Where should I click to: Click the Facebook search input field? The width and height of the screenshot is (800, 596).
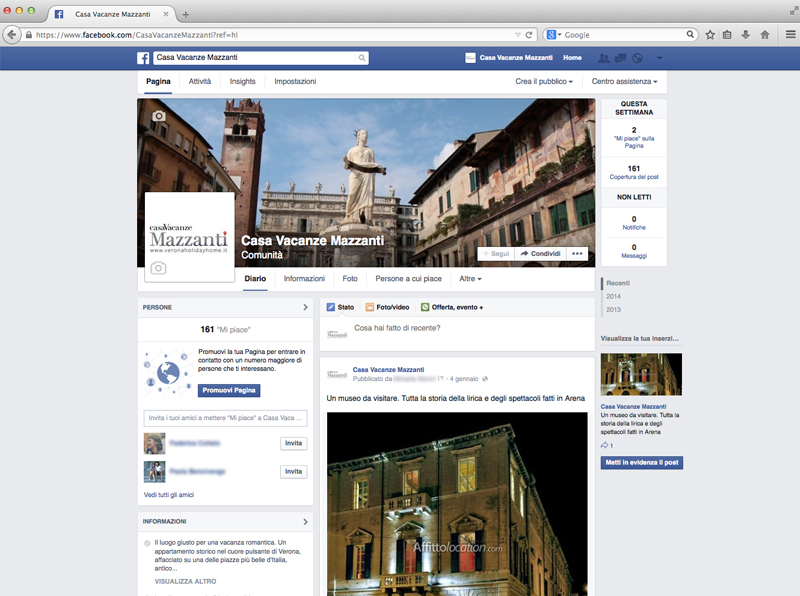coord(255,58)
